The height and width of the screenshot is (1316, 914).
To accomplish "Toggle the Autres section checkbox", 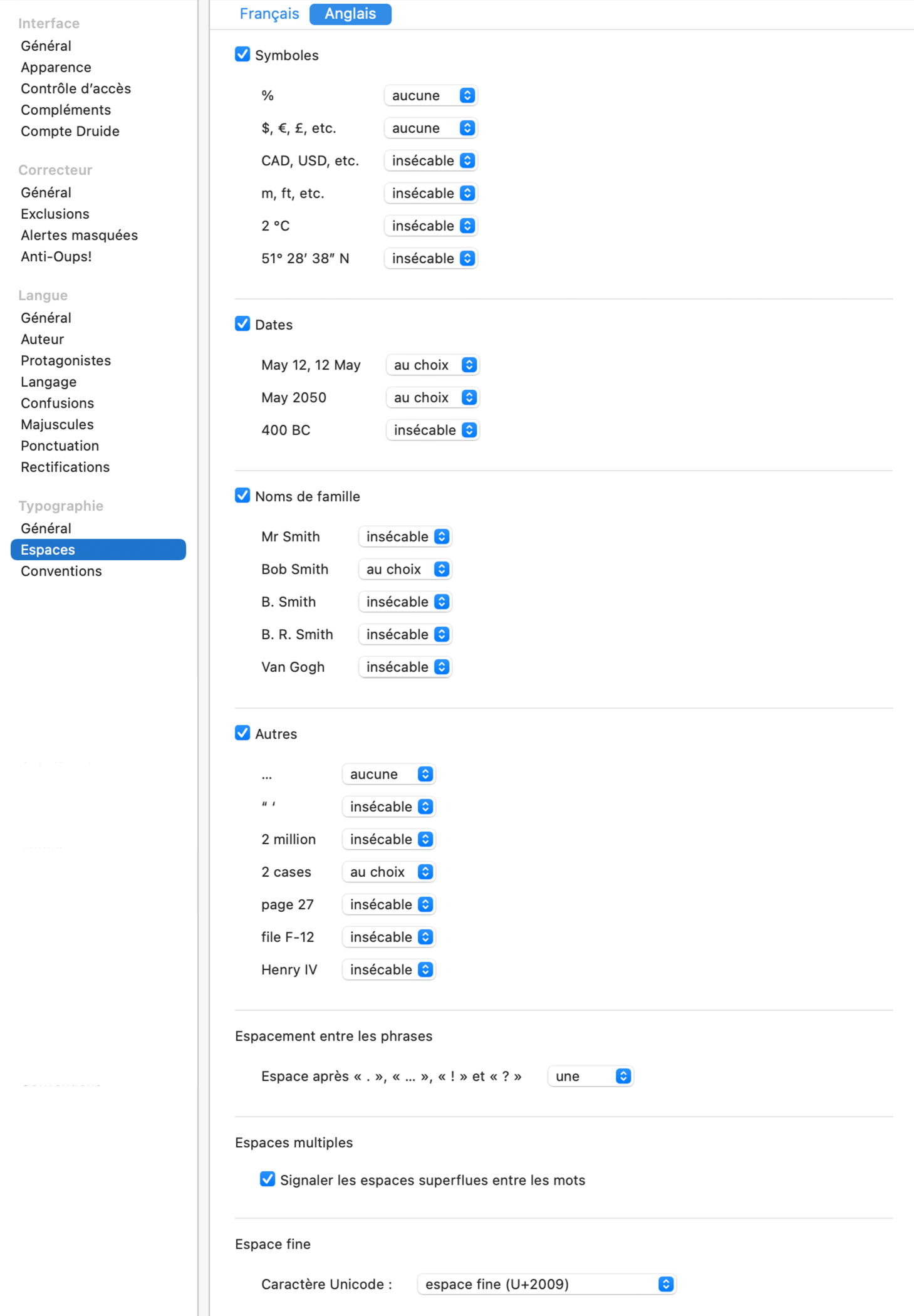I will 242,733.
